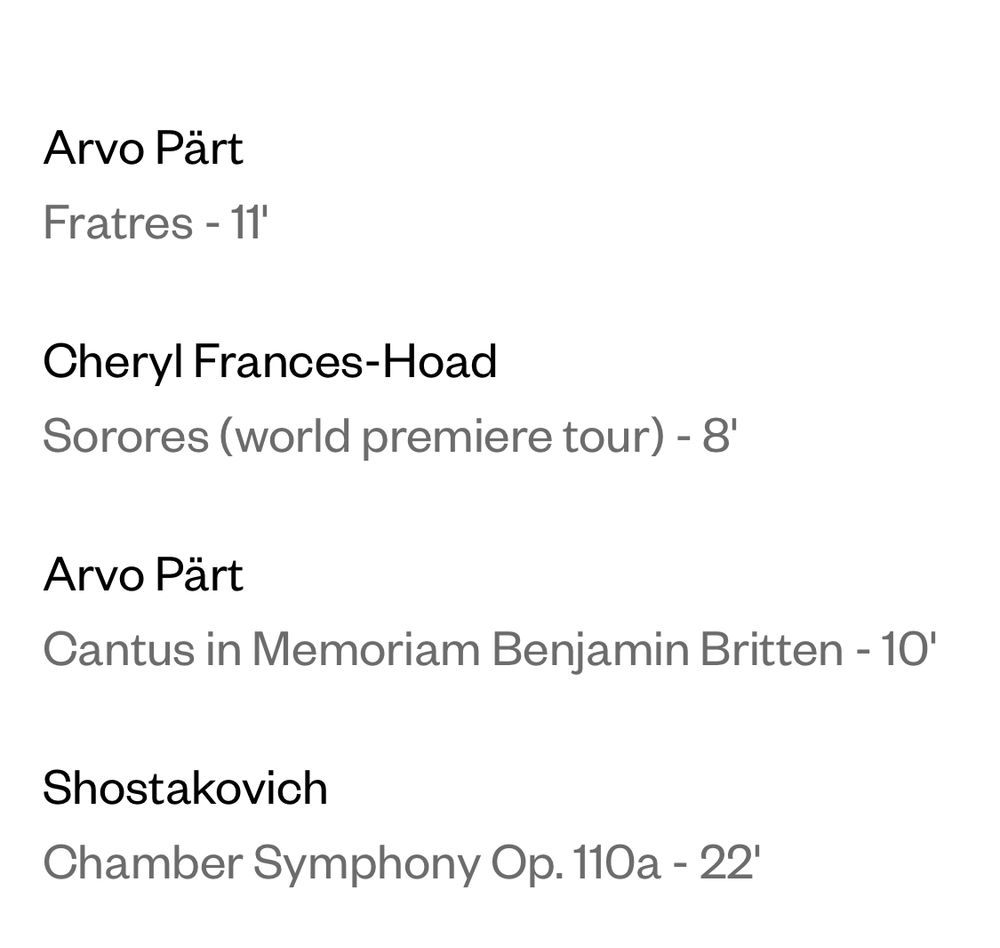1000x948 pixels.
Task: Click the name Benjamin in the Cantus title
Action: pyautogui.click(x=591, y=651)
